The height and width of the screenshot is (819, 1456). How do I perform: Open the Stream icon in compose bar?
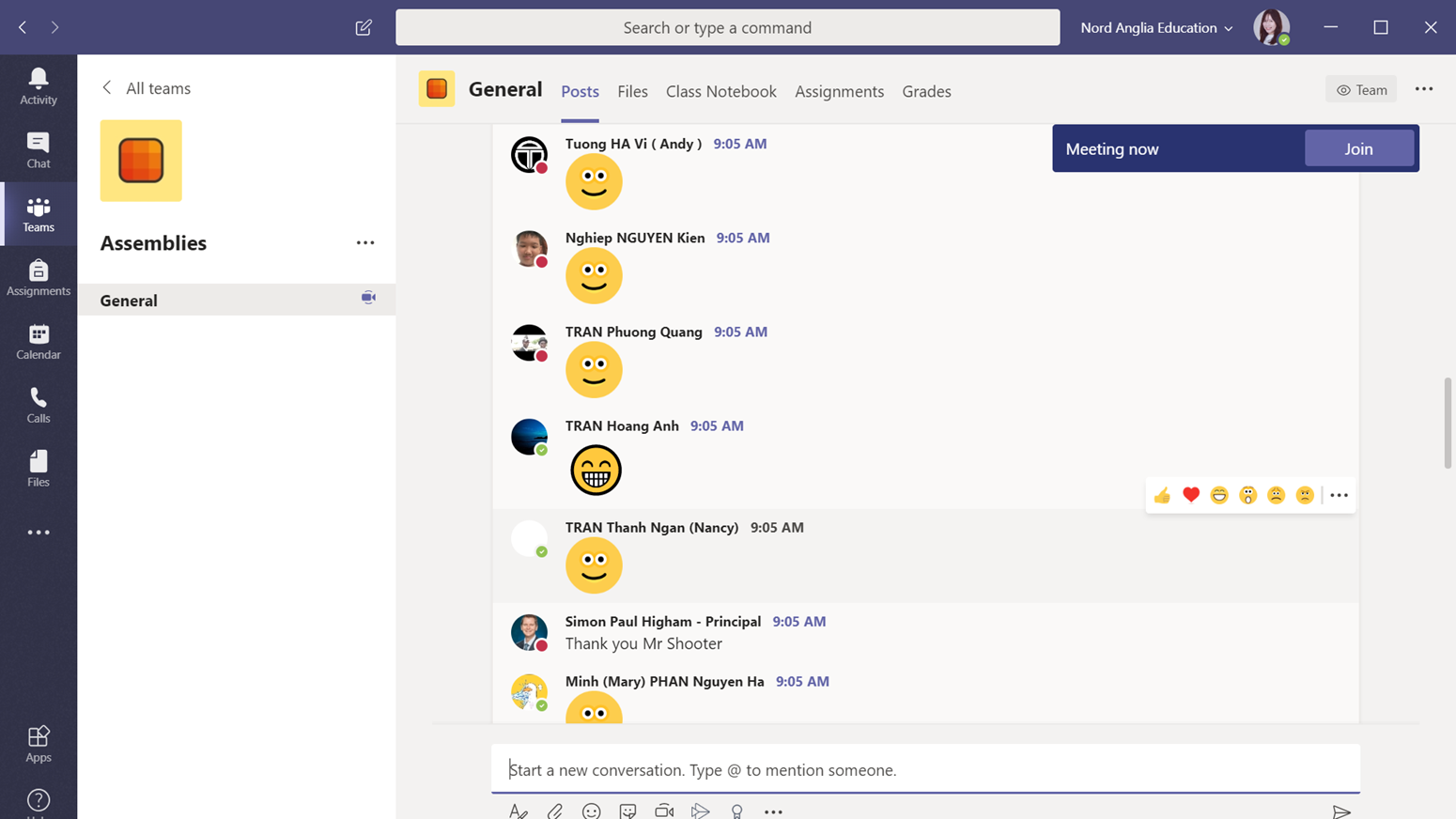pyautogui.click(x=701, y=811)
